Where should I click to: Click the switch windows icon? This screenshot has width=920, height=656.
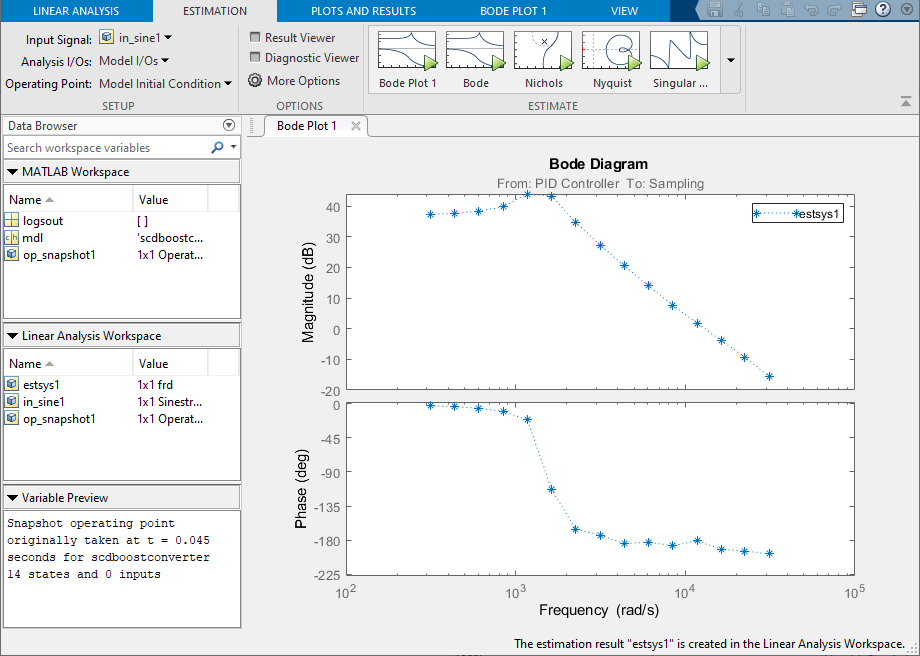(859, 9)
